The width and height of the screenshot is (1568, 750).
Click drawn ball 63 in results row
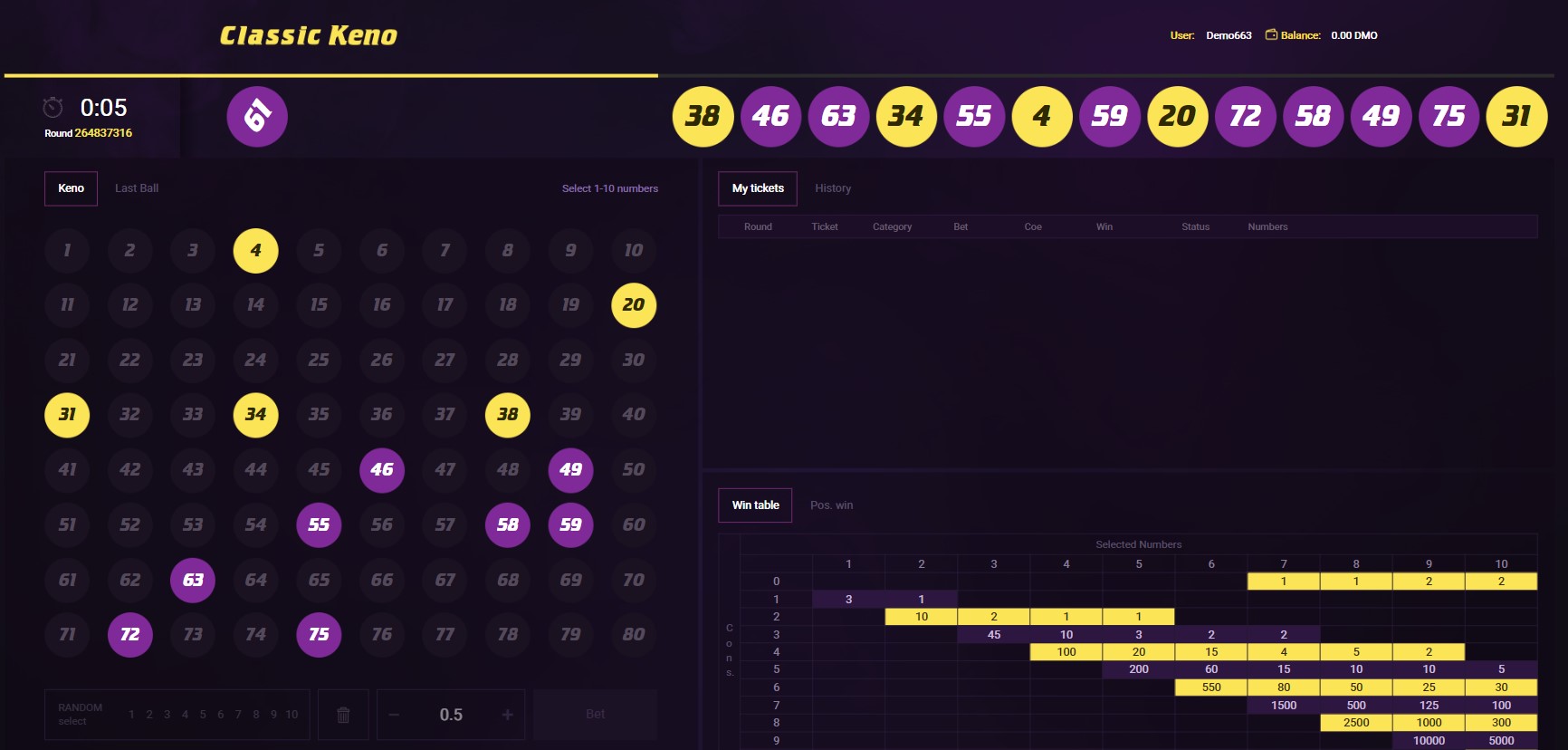click(x=839, y=116)
